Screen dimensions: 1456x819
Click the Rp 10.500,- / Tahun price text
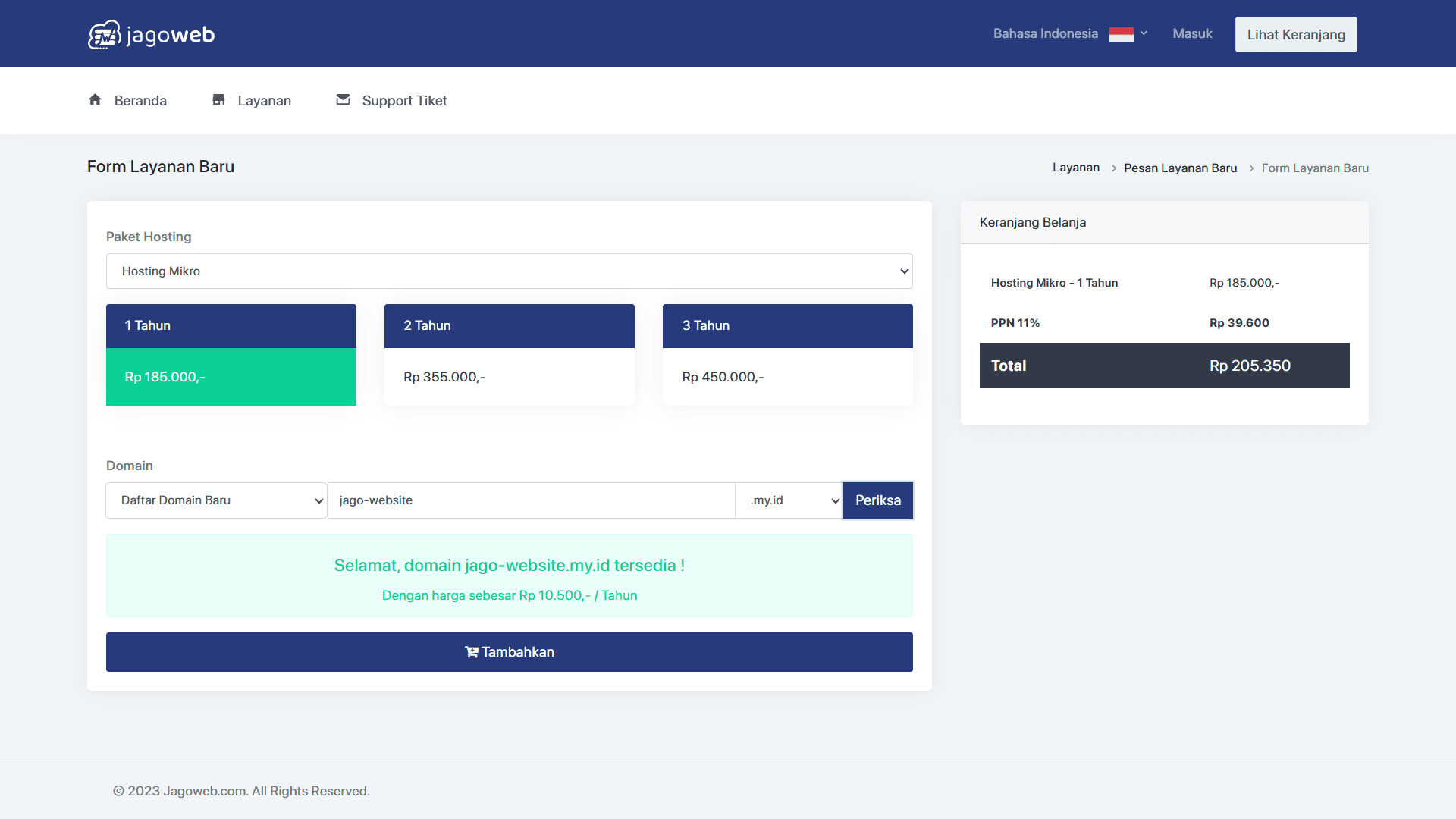click(x=578, y=596)
